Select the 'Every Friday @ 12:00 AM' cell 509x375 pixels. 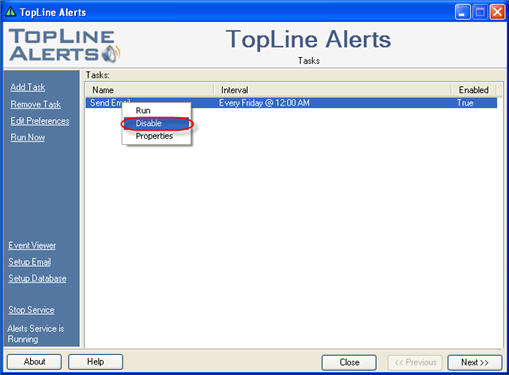(264, 103)
